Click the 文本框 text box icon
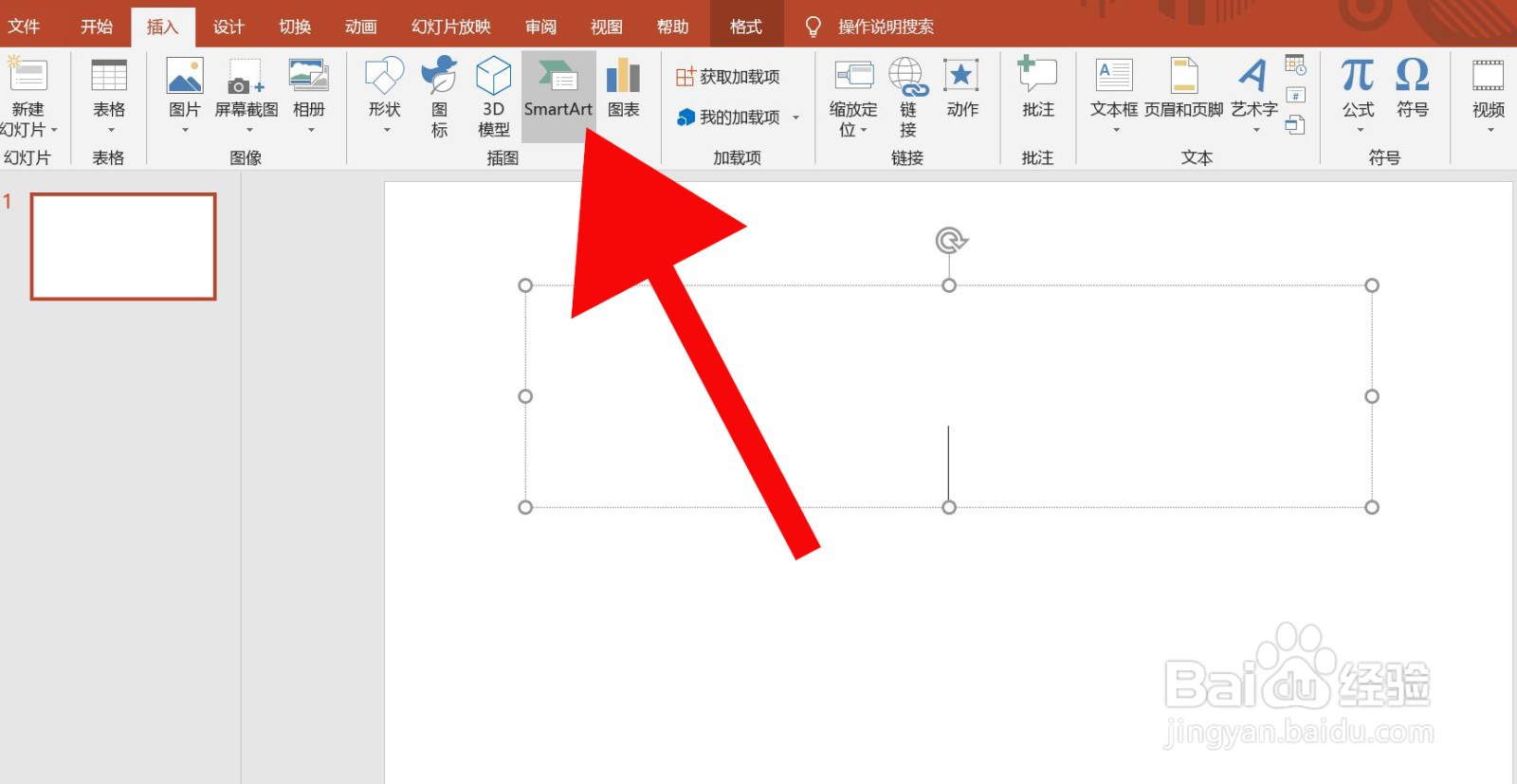1517x784 pixels. [1114, 75]
